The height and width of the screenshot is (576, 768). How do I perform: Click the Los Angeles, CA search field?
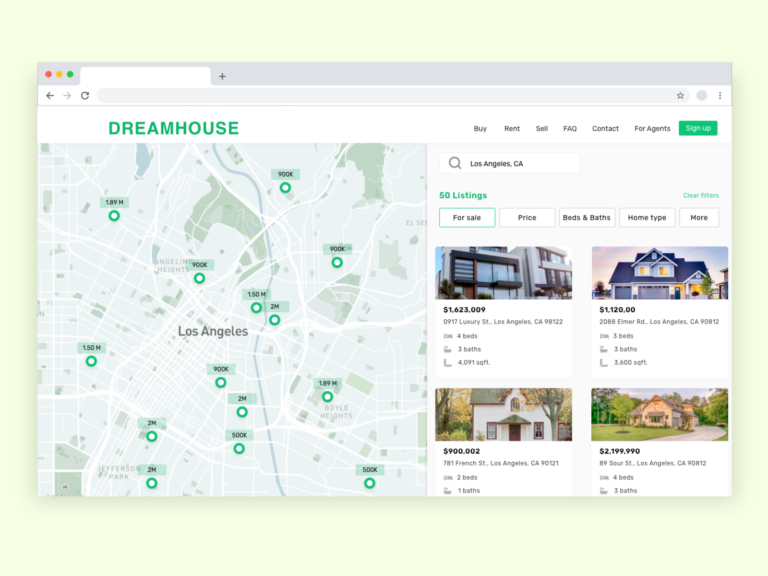pyautogui.click(x=520, y=163)
